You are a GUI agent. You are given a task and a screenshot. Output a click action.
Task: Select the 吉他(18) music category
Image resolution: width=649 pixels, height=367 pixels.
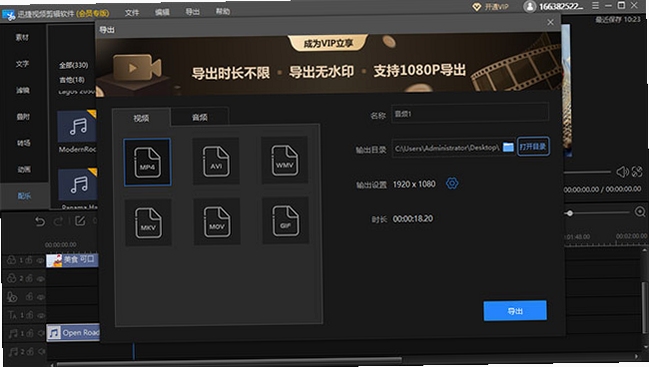[72, 79]
